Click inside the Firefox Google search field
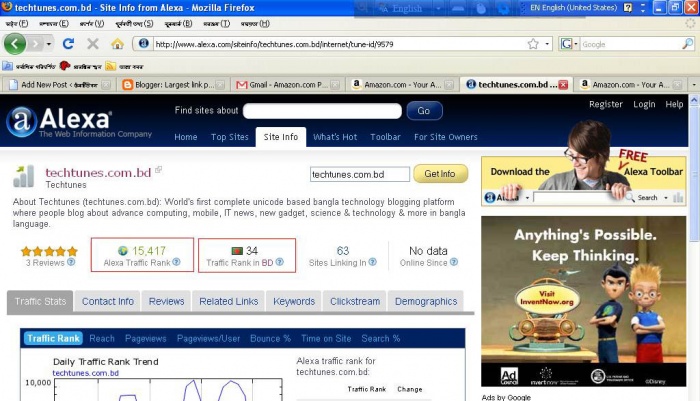The image size is (700, 401). (x=631, y=44)
